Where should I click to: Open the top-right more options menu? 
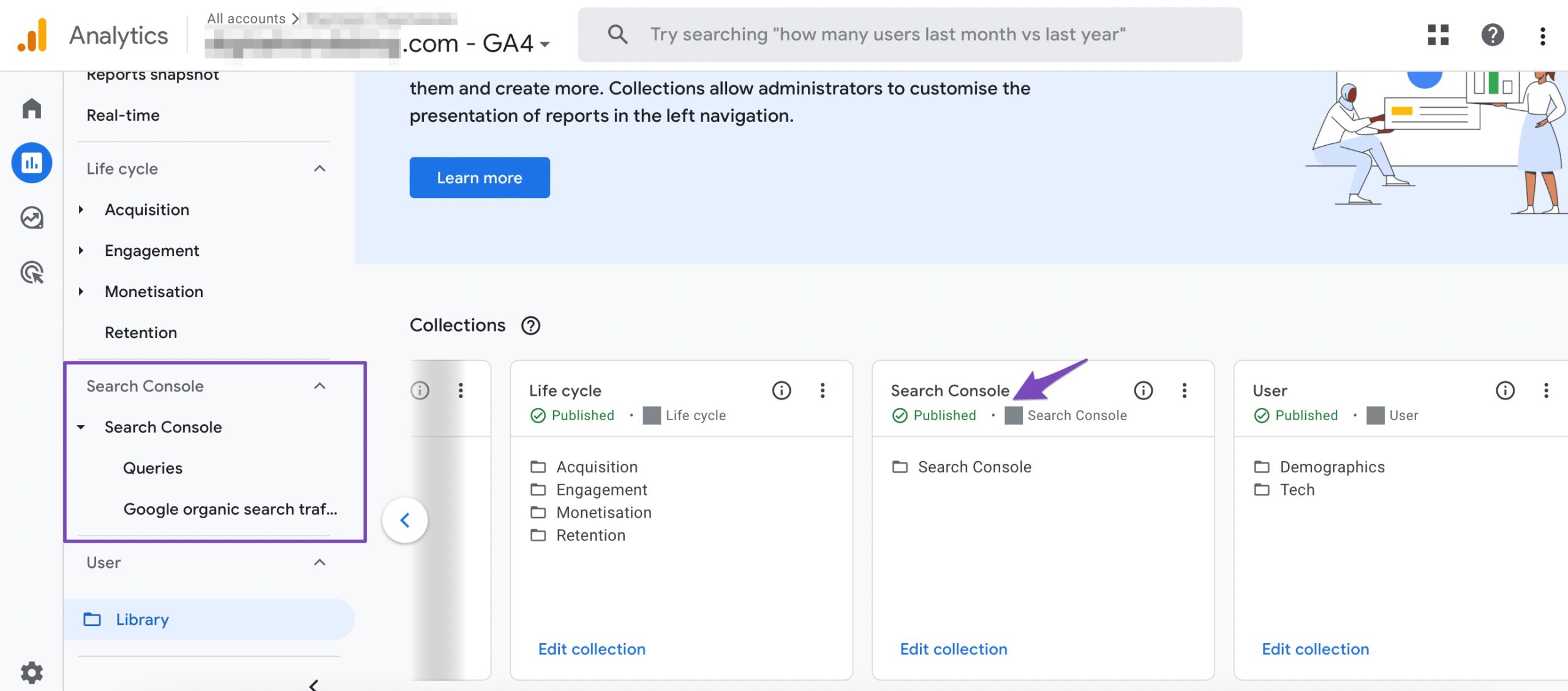[x=1543, y=36]
